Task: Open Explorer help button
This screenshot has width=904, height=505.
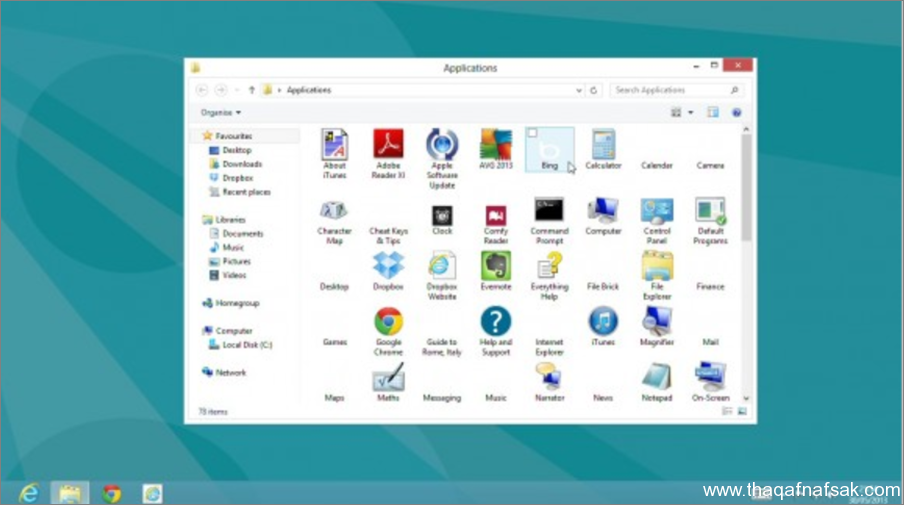Action: 736,112
